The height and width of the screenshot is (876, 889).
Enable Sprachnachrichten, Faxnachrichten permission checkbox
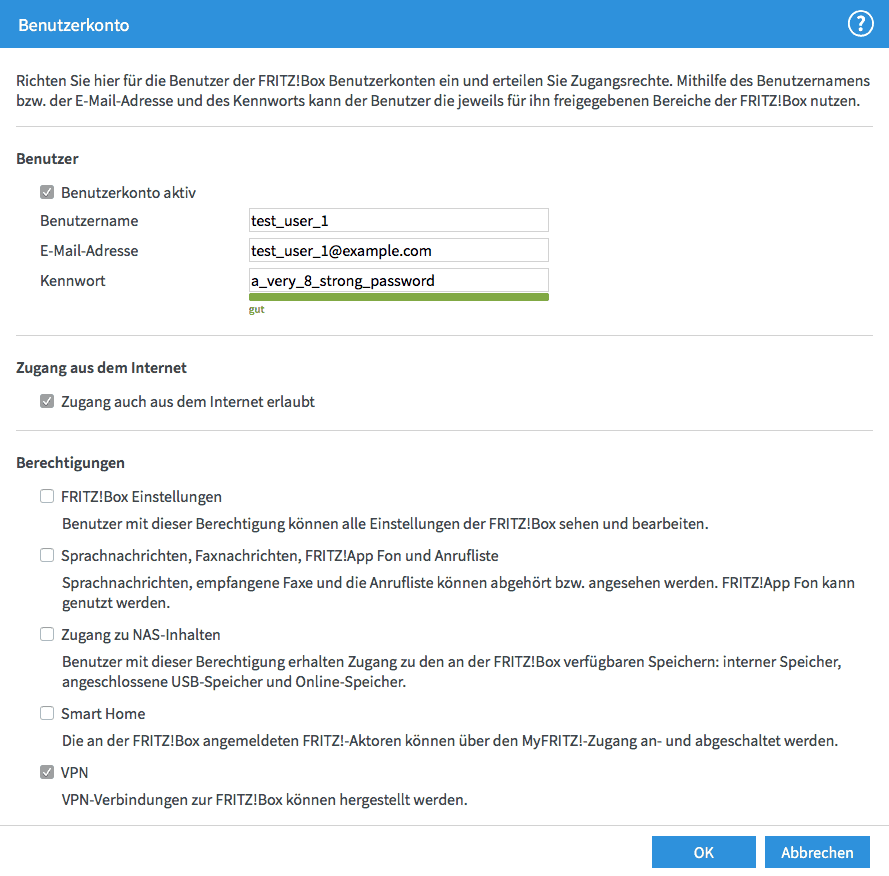point(47,556)
